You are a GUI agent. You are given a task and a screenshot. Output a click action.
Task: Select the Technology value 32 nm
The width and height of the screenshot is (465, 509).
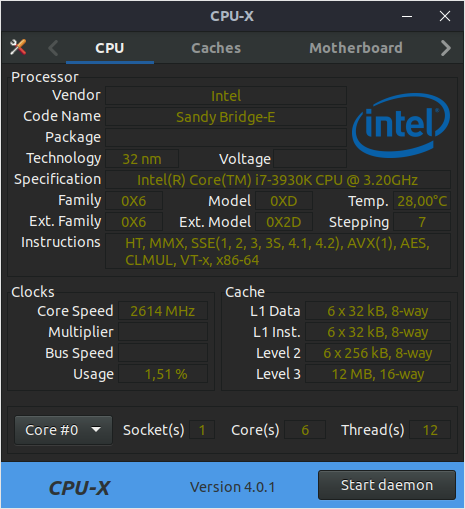click(142, 159)
